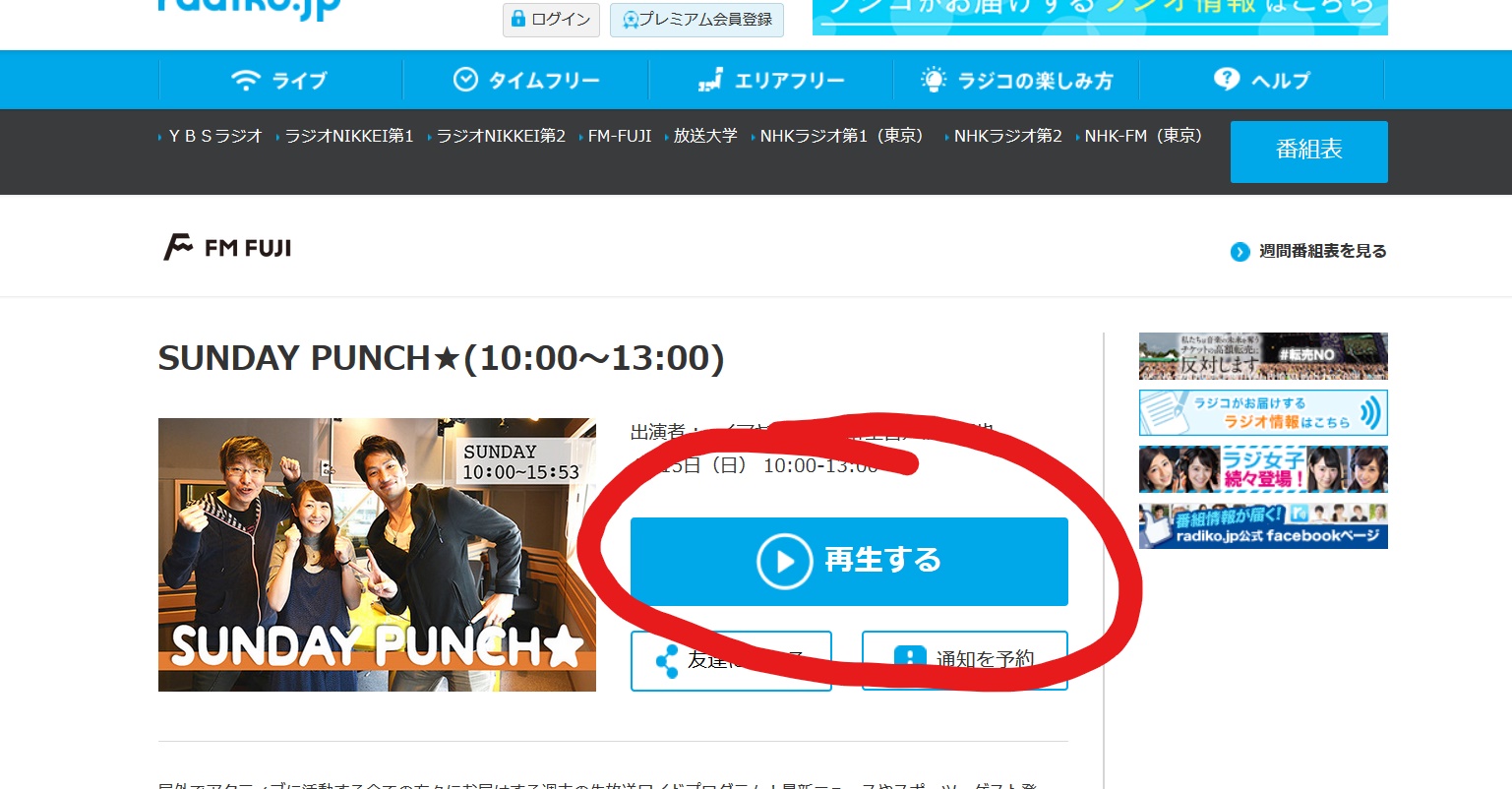
Task: Select the エリアフリー menu item
Action: pos(770,80)
